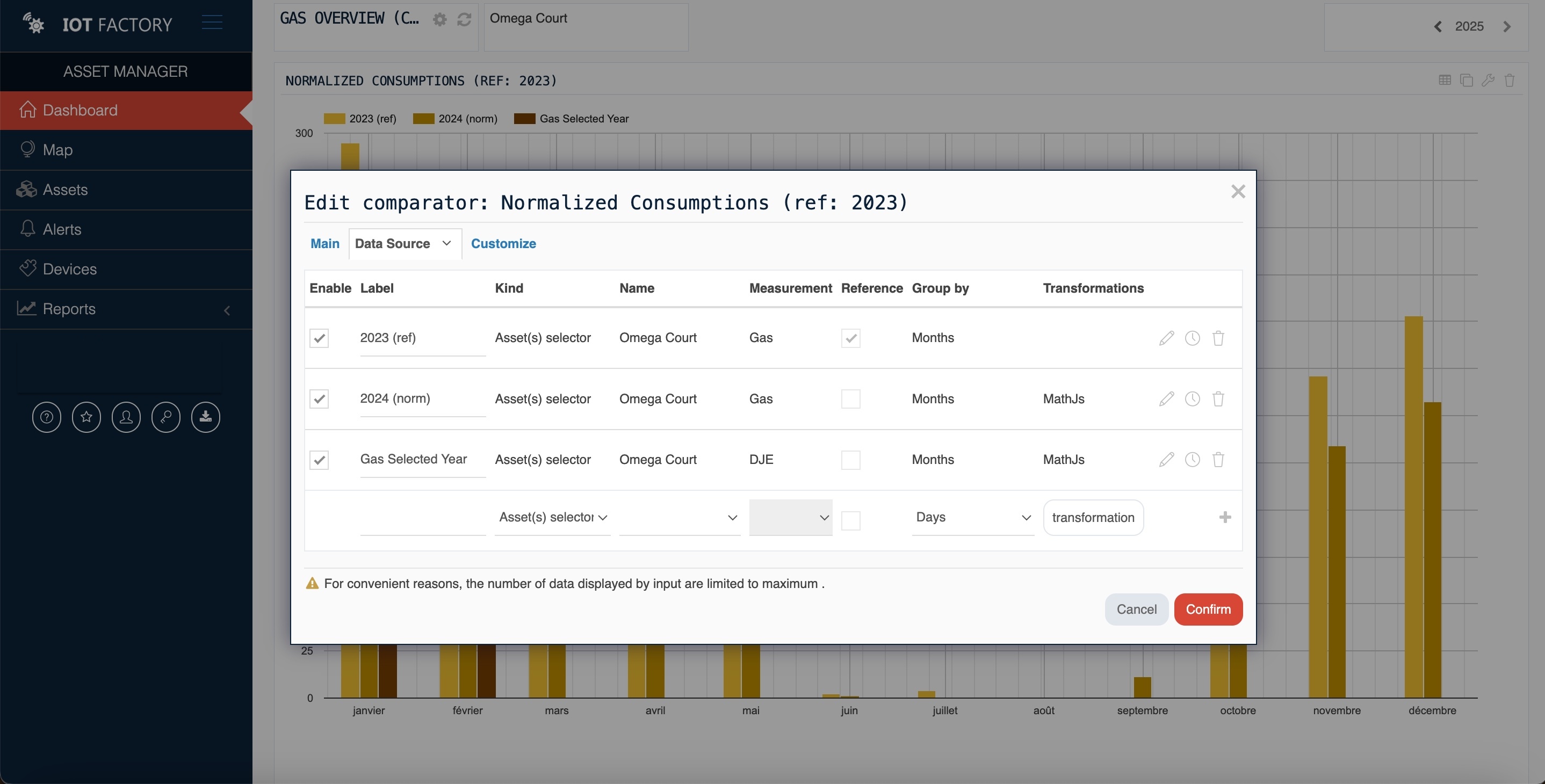Click the Cancel button
1545x784 pixels.
click(1136, 609)
